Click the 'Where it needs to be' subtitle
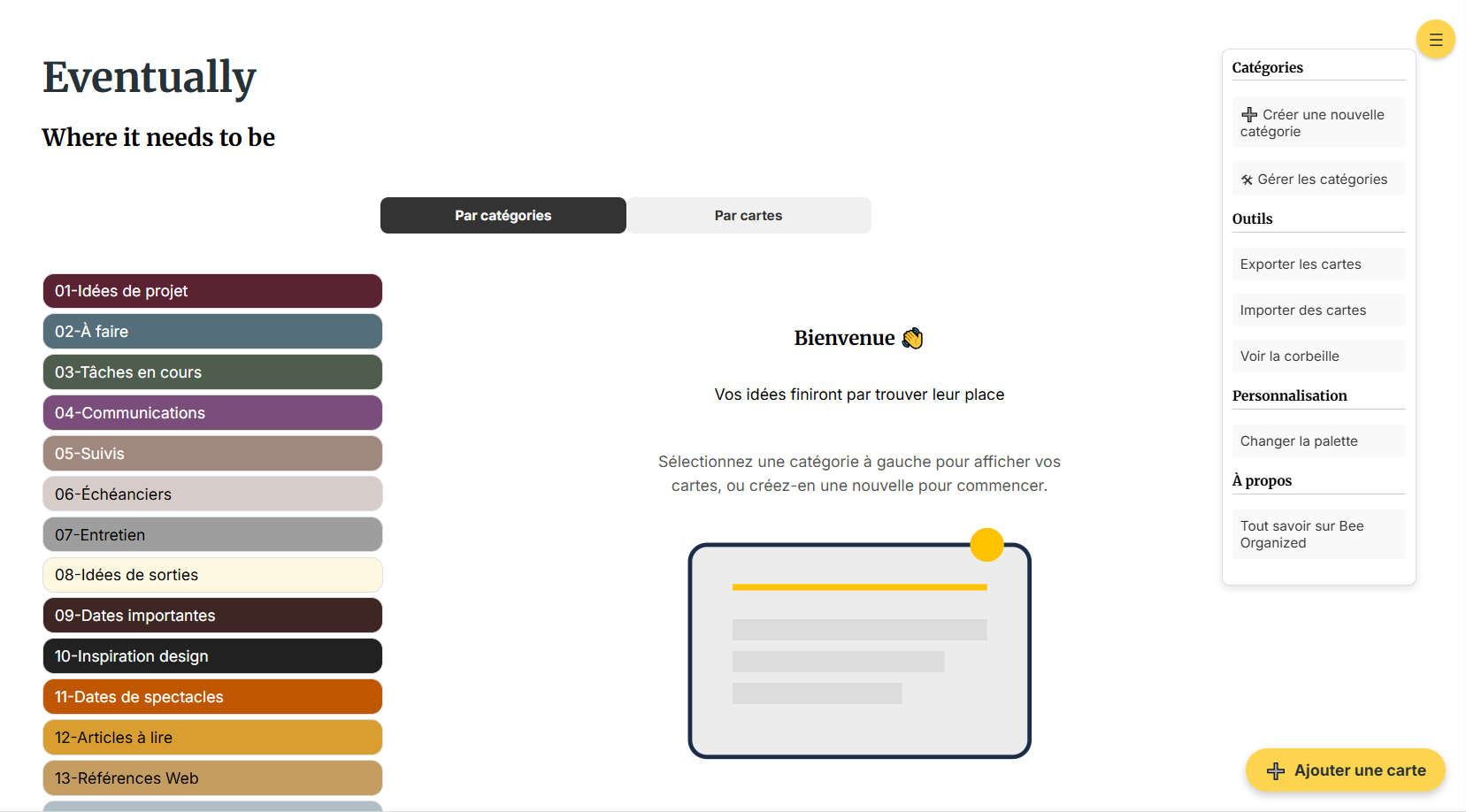This screenshot has width=1466, height=812. pyautogui.click(x=158, y=137)
